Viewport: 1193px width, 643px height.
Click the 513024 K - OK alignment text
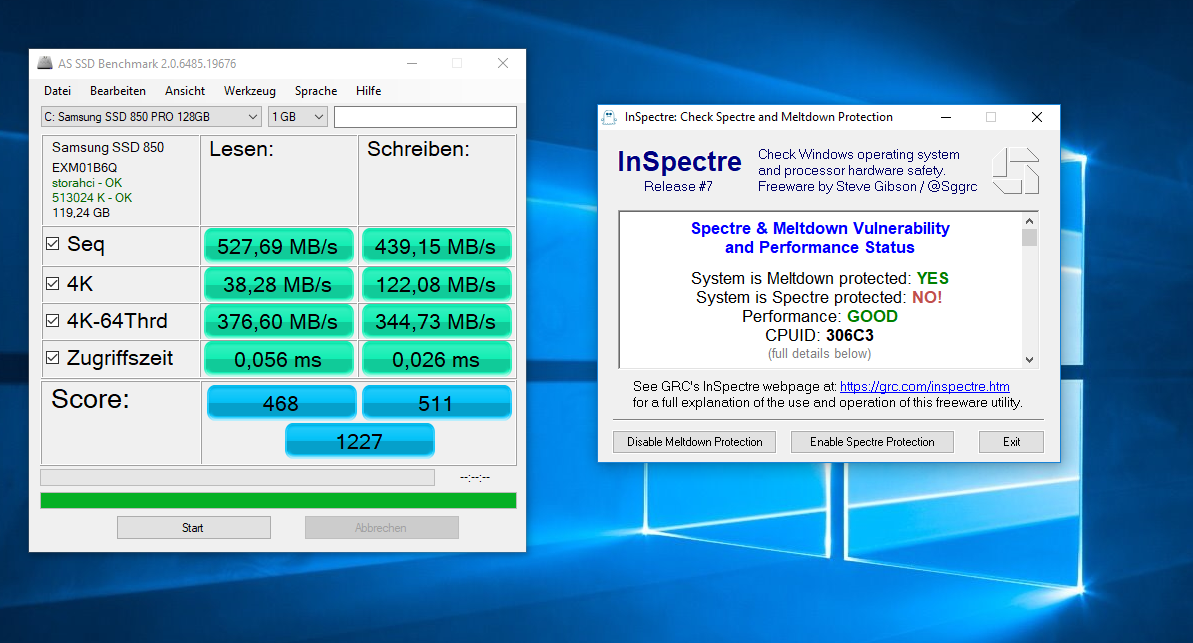pos(92,198)
